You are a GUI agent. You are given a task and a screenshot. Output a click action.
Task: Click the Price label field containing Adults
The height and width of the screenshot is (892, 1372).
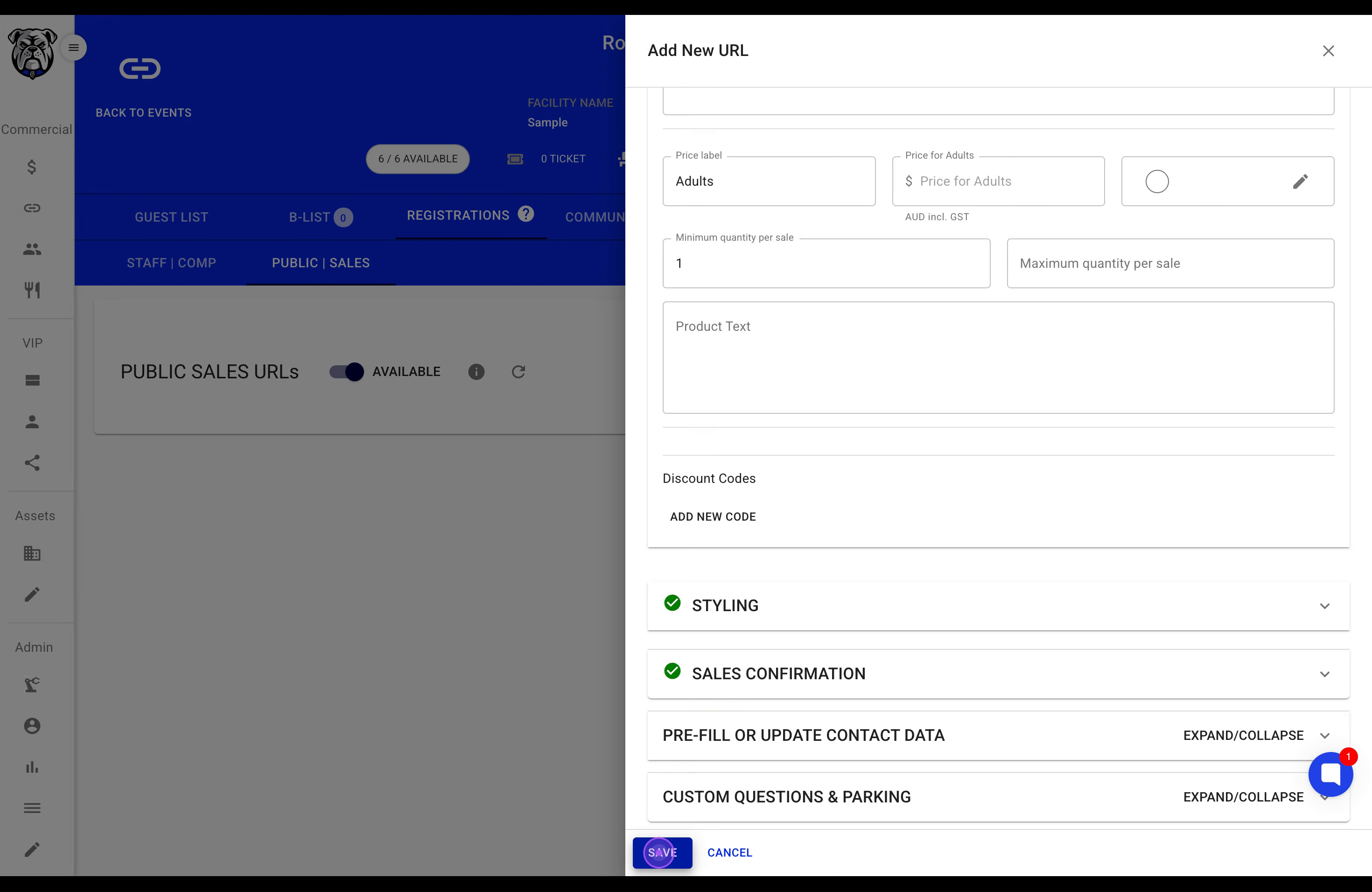pyautogui.click(x=769, y=181)
